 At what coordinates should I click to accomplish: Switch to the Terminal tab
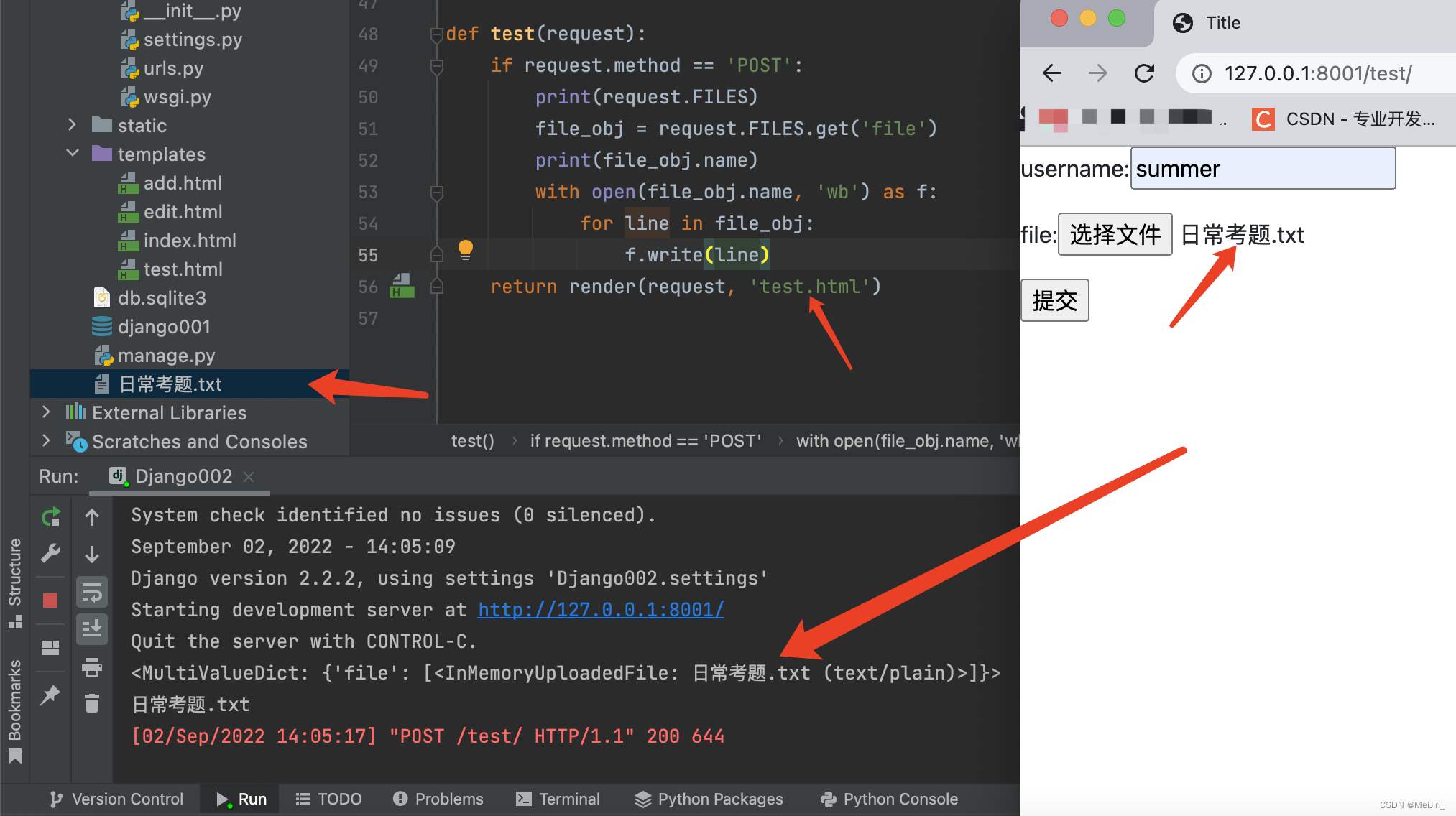(x=558, y=798)
